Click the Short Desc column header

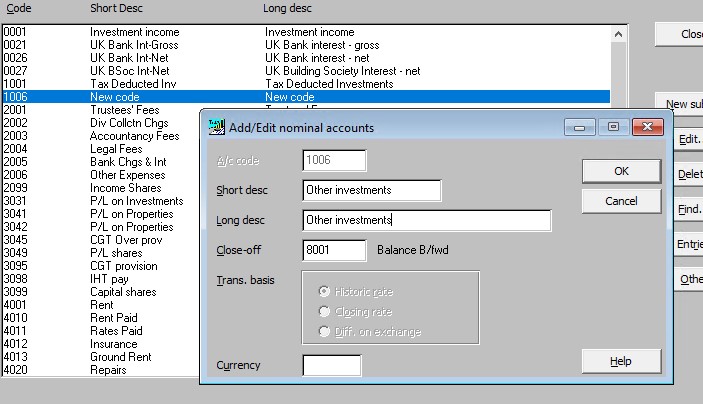point(116,8)
